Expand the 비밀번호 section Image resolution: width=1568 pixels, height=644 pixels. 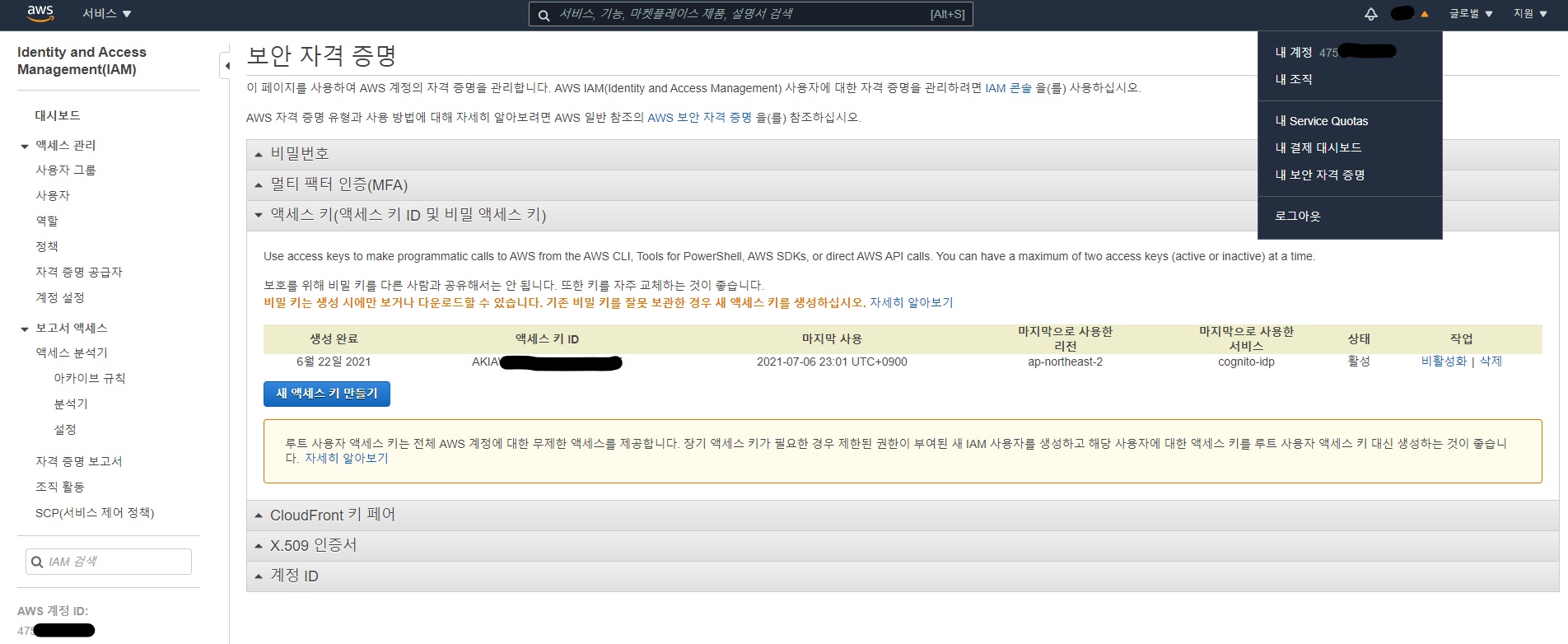coord(903,154)
